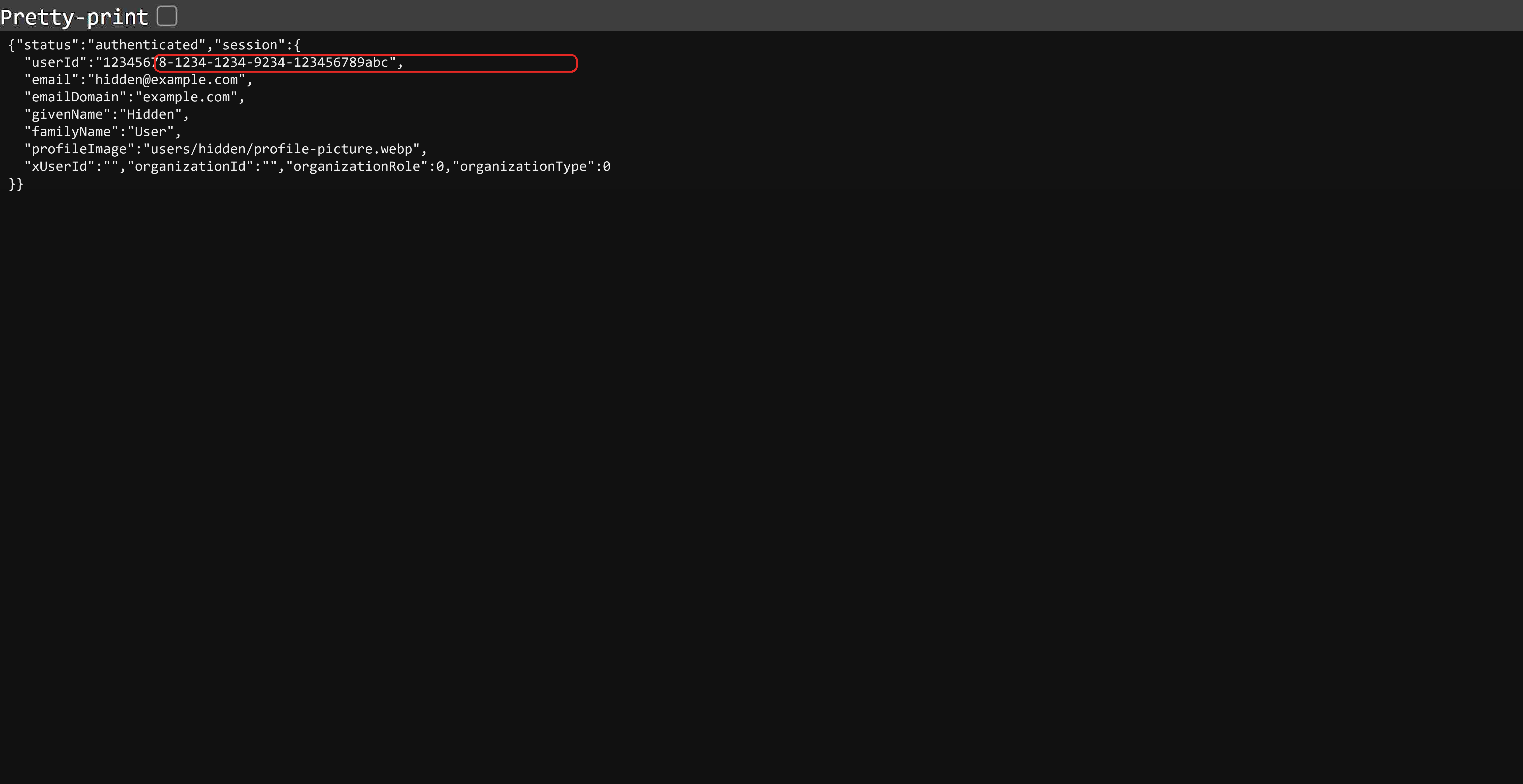Click the "status":"authenticated" opening line

pyautogui.click(x=155, y=45)
